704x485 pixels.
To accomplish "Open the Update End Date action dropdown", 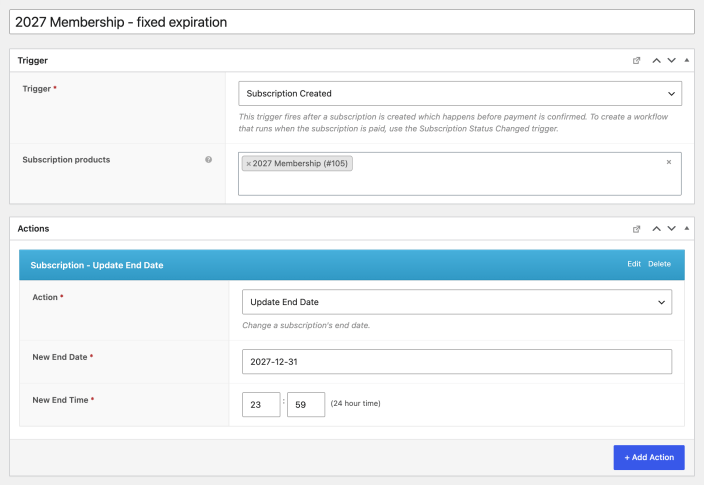I will (x=457, y=302).
